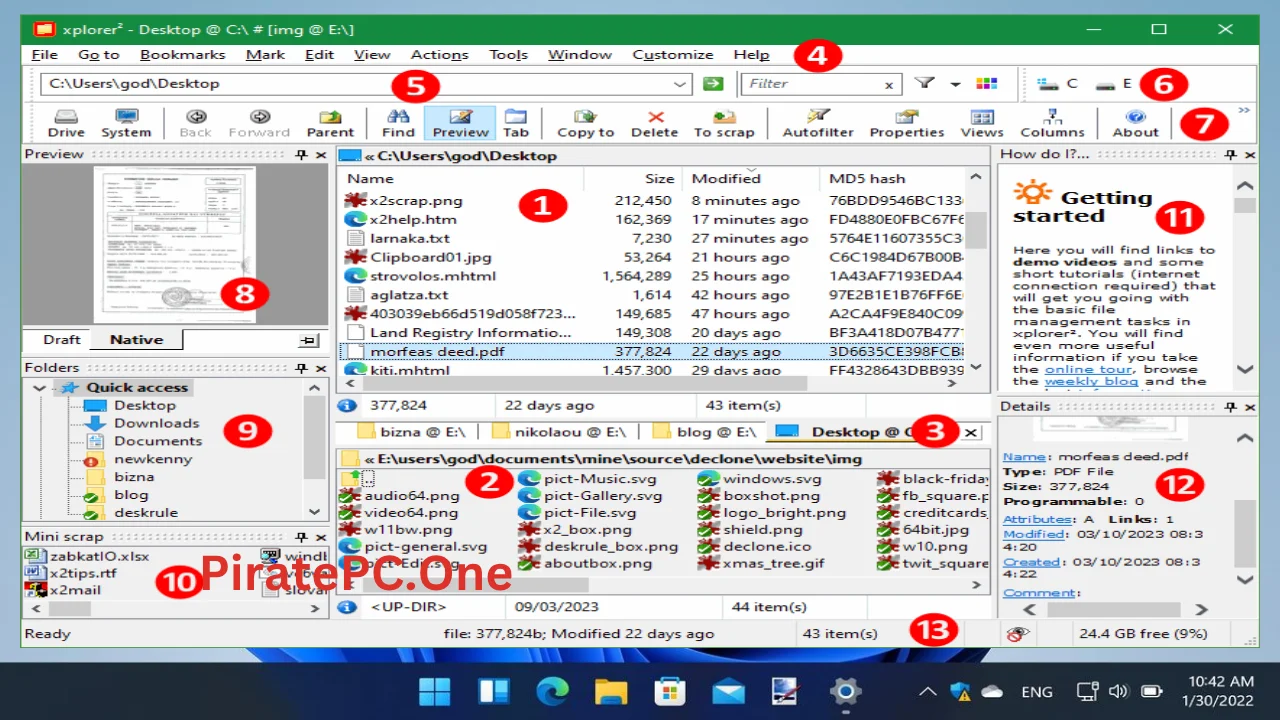Viewport: 1280px width, 720px height.
Task: Click the Columns toolbar icon
Action: pyautogui.click(x=1052, y=123)
